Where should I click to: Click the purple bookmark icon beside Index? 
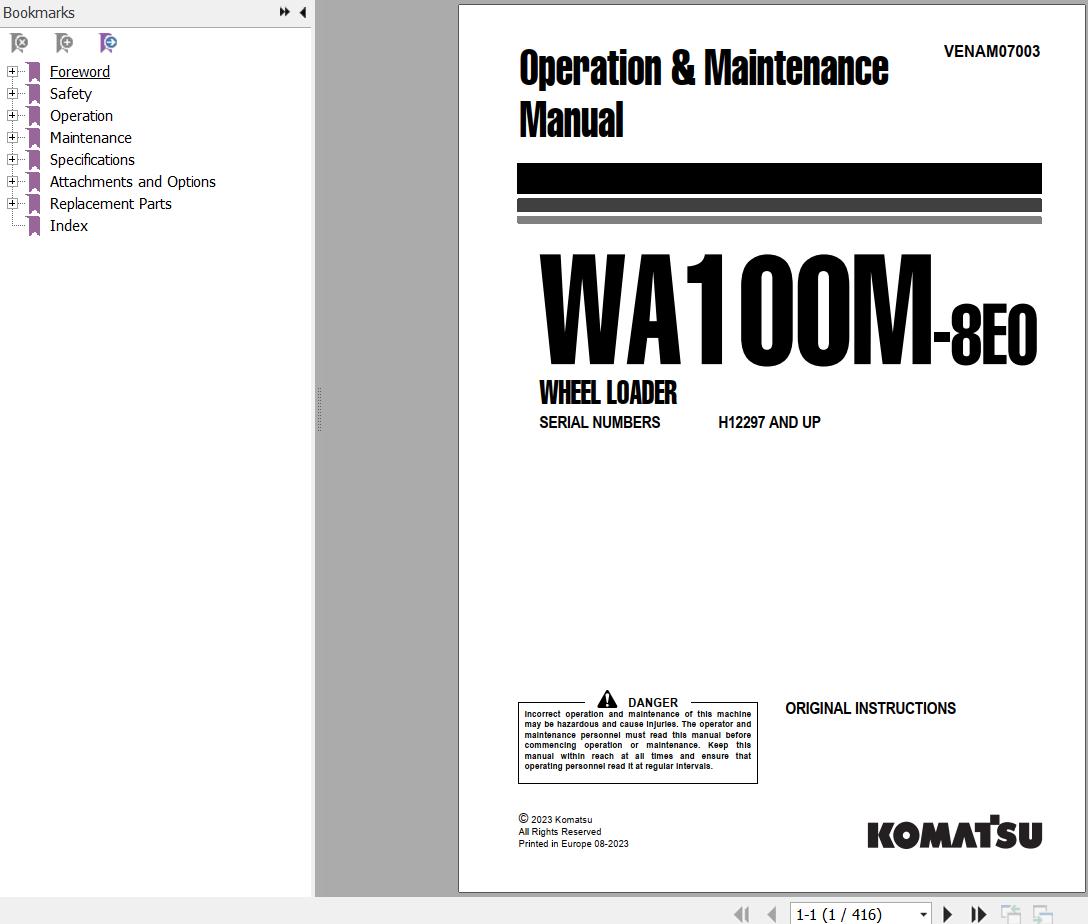point(34,225)
